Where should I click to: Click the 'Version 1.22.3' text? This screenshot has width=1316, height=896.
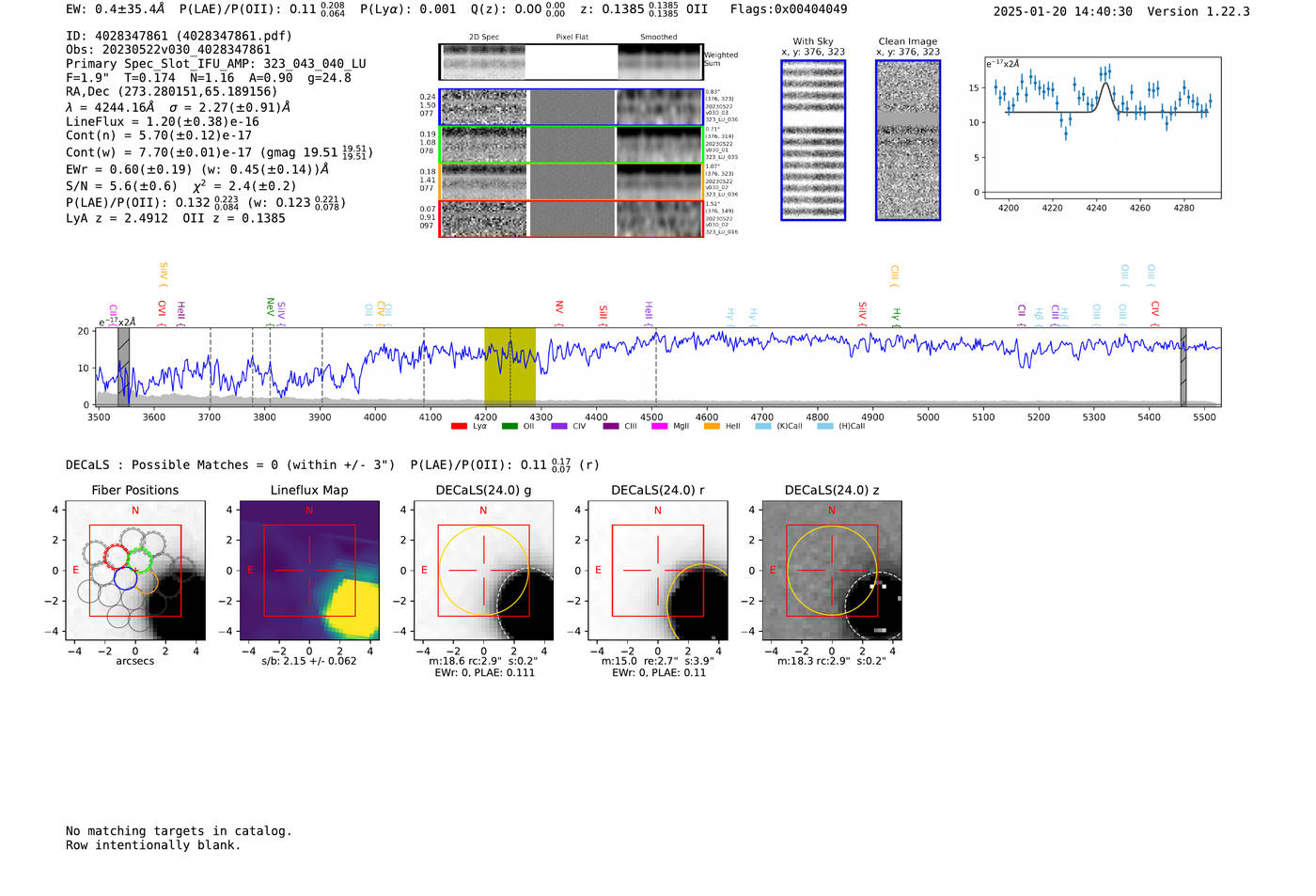[1198, 11]
